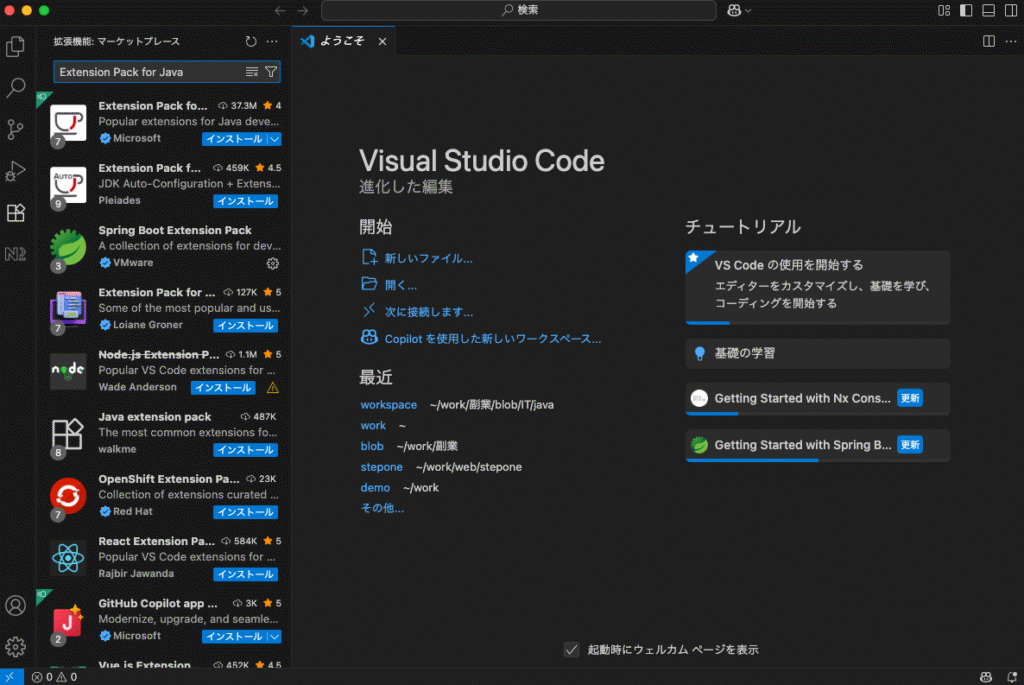Install the Loiane Groner extension pack
The image size is (1024, 685).
(x=246, y=326)
